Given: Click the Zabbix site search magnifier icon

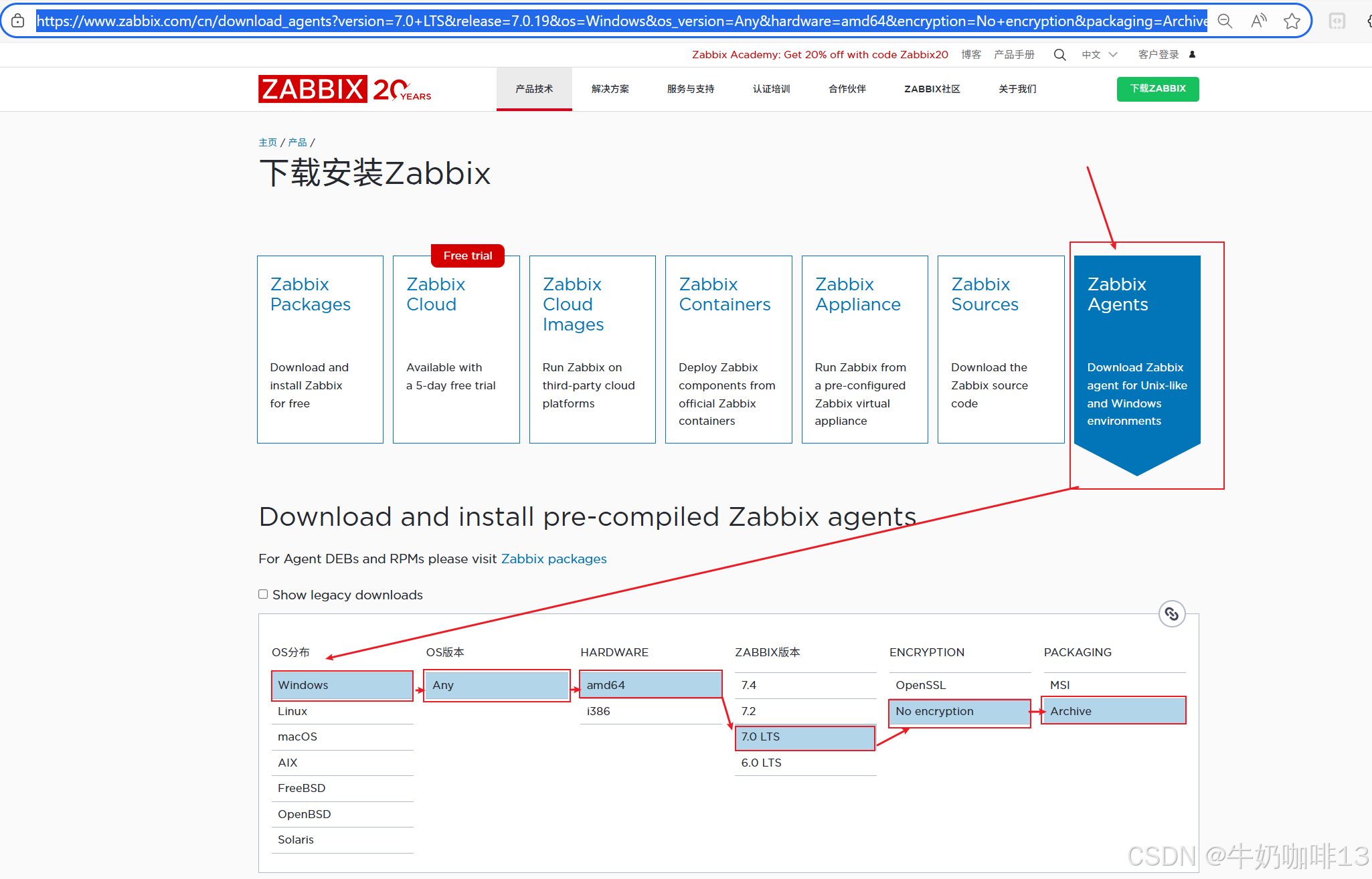Looking at the screenshot, I should pos(1059,55).
